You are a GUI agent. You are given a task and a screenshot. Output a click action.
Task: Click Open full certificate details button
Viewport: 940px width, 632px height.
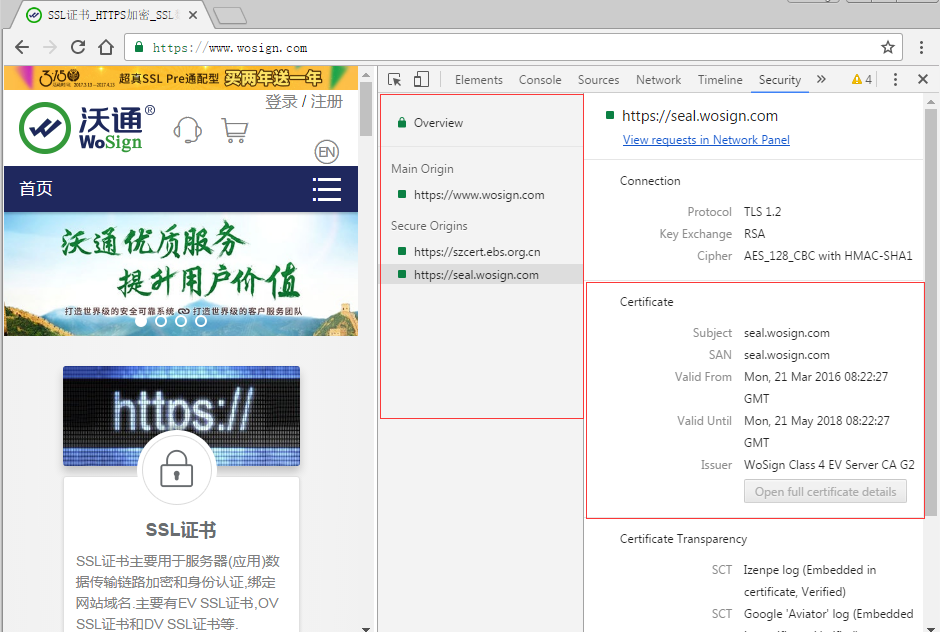[x=825, y=492]
